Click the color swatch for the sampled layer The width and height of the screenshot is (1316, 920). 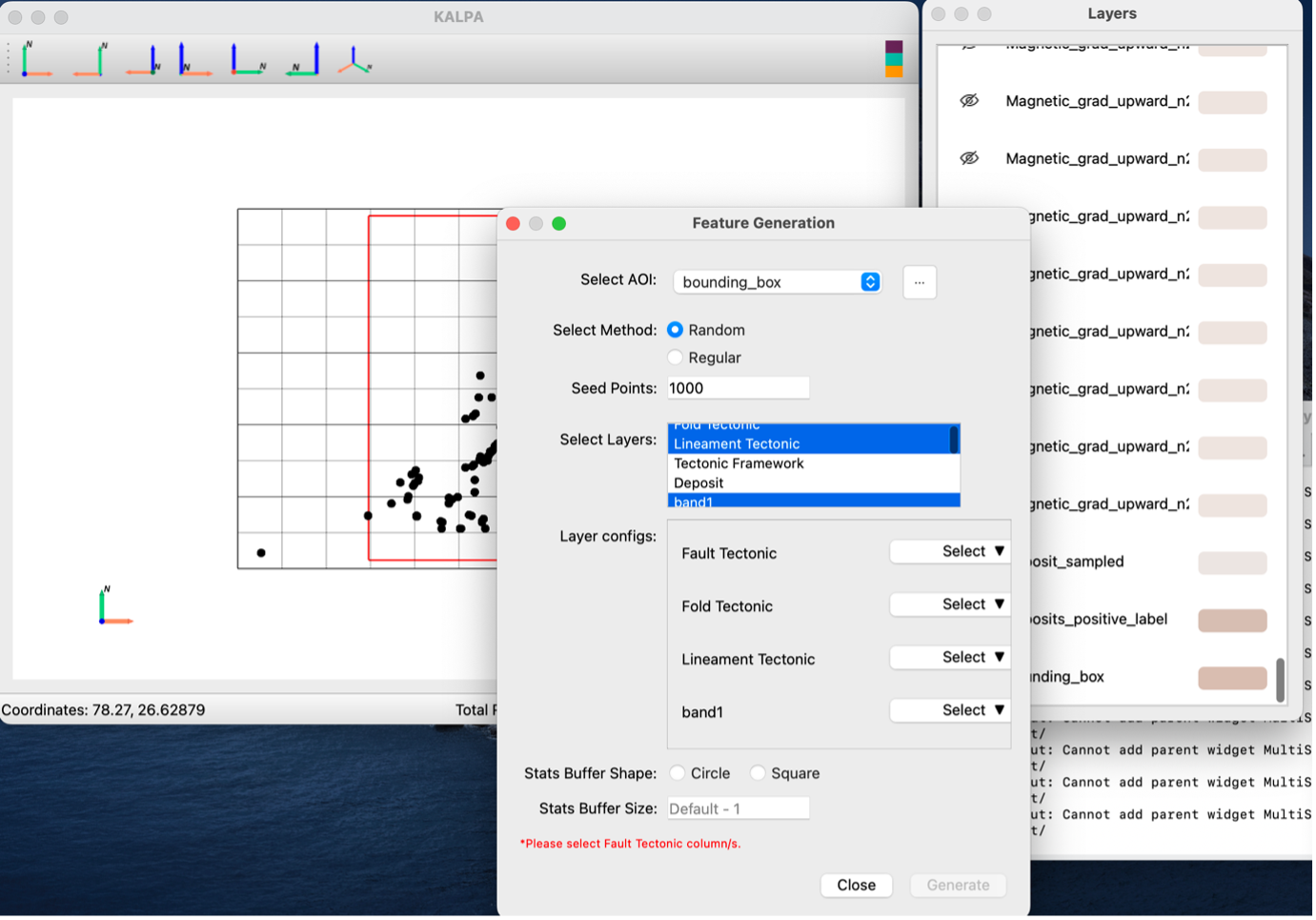click(1232, 562)
